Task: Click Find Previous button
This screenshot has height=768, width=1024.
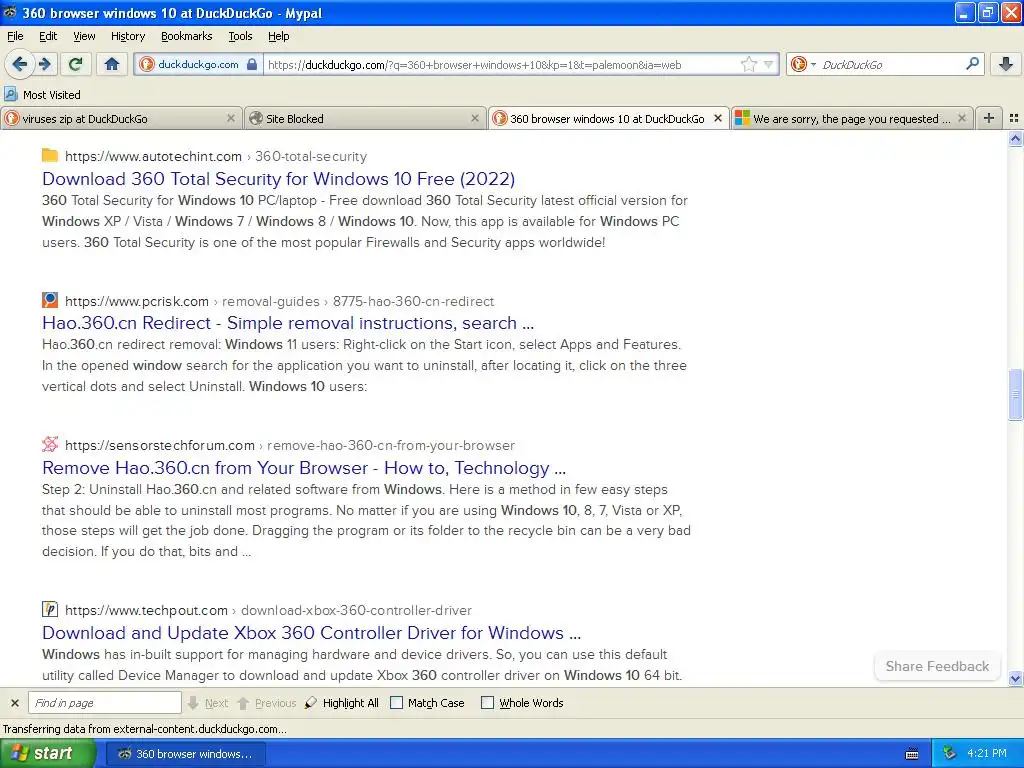Action: tap(266, 703)
